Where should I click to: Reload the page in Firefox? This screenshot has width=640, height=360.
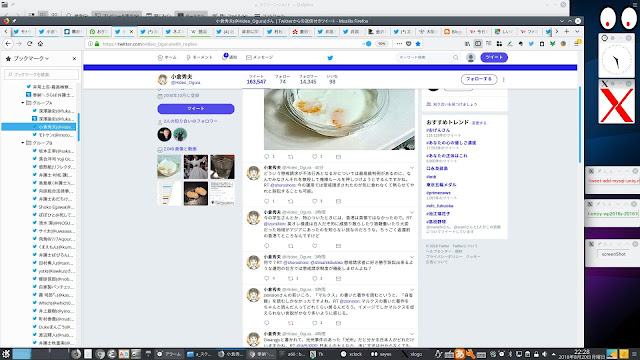30,44
